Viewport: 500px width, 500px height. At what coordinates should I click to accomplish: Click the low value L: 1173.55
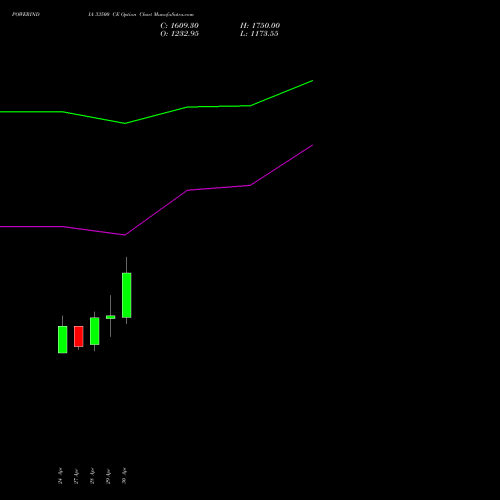[x=259, y=34]
